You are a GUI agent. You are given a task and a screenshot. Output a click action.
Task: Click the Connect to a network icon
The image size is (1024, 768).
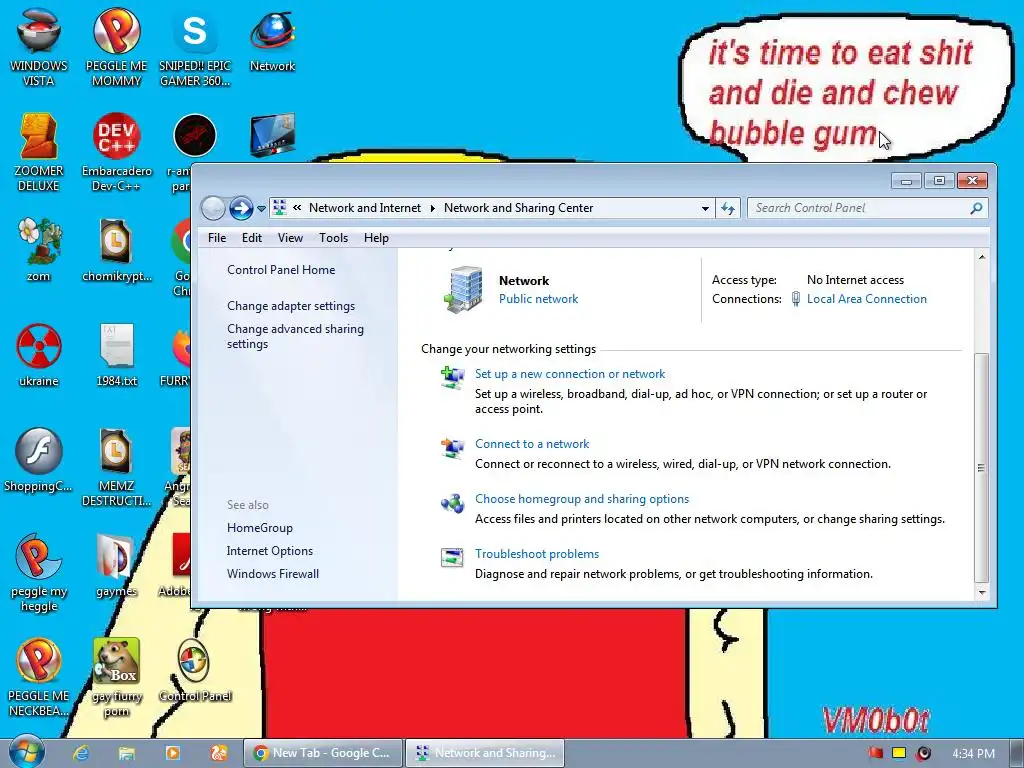click(x=452, y=448)
